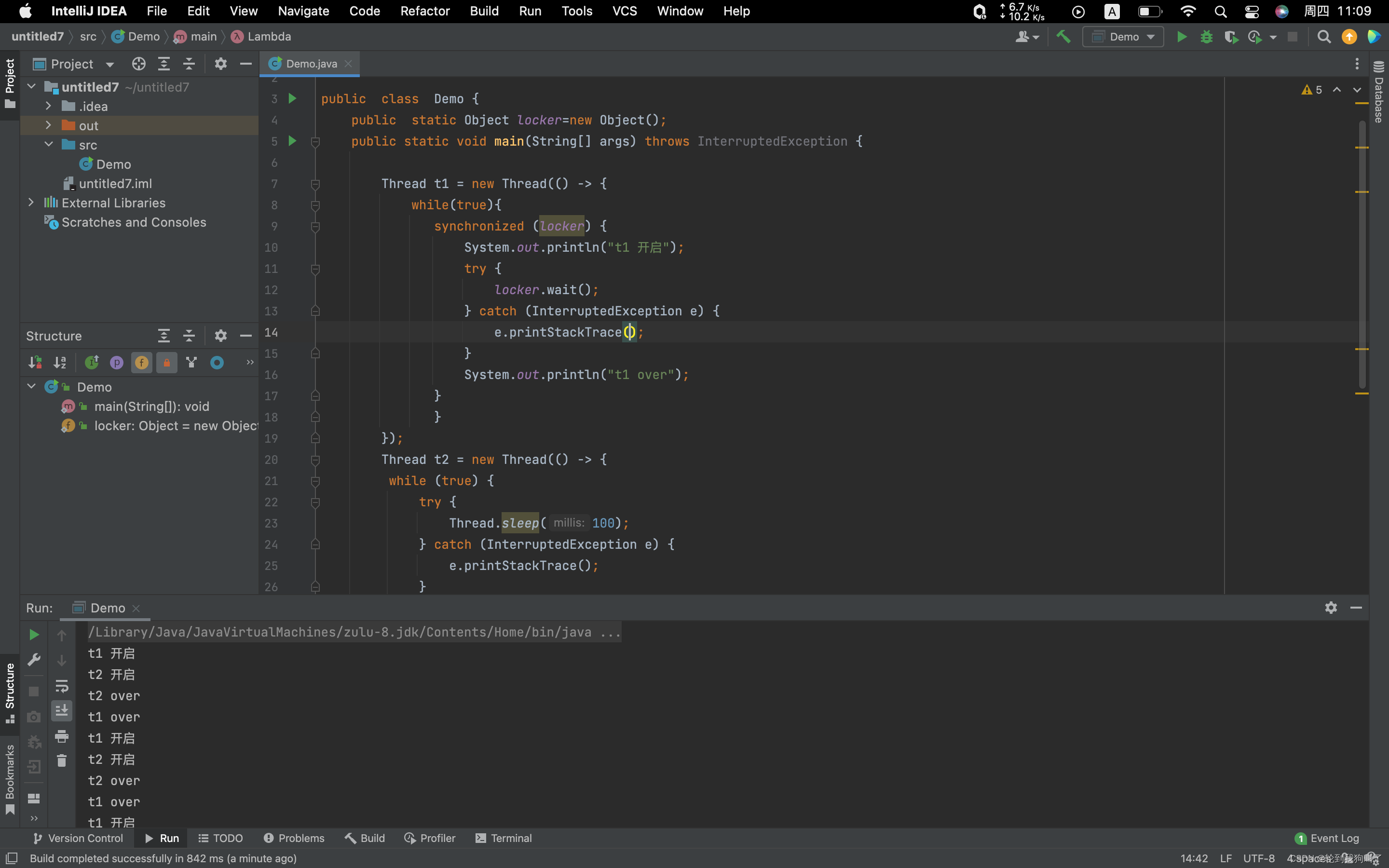
Task: Toggle Show non-public members in Structure
Action: [x=166, y=362]
